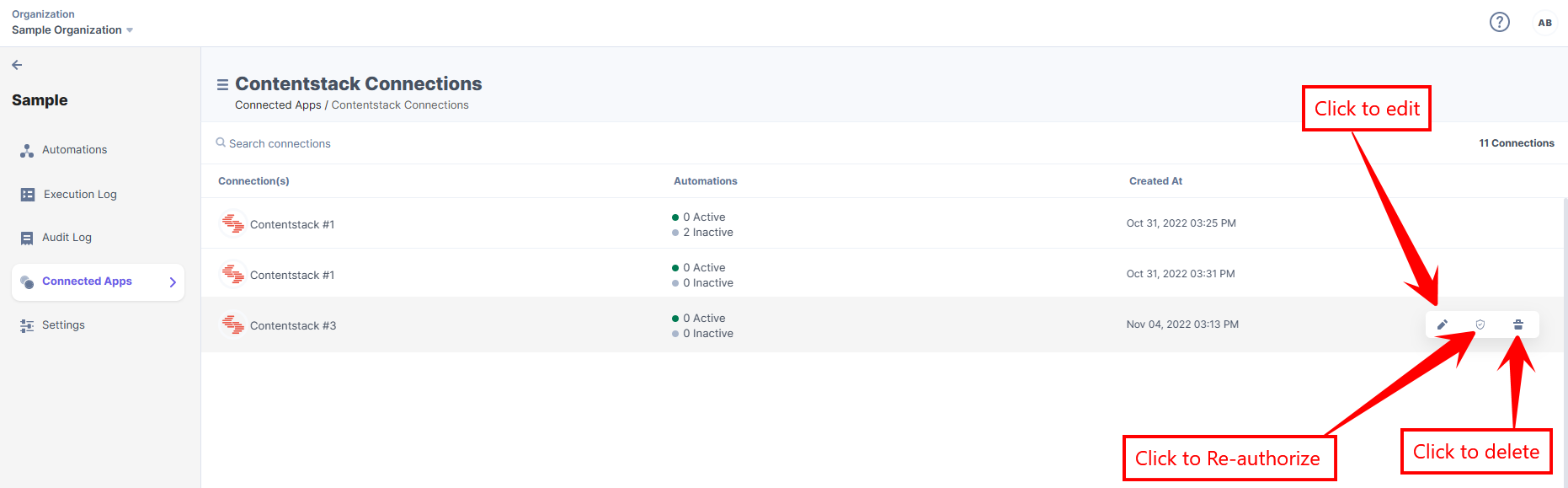Select Connected Apps in the sidebar
This screenshot has width=1568, height=488.
[x=98, y=282]
